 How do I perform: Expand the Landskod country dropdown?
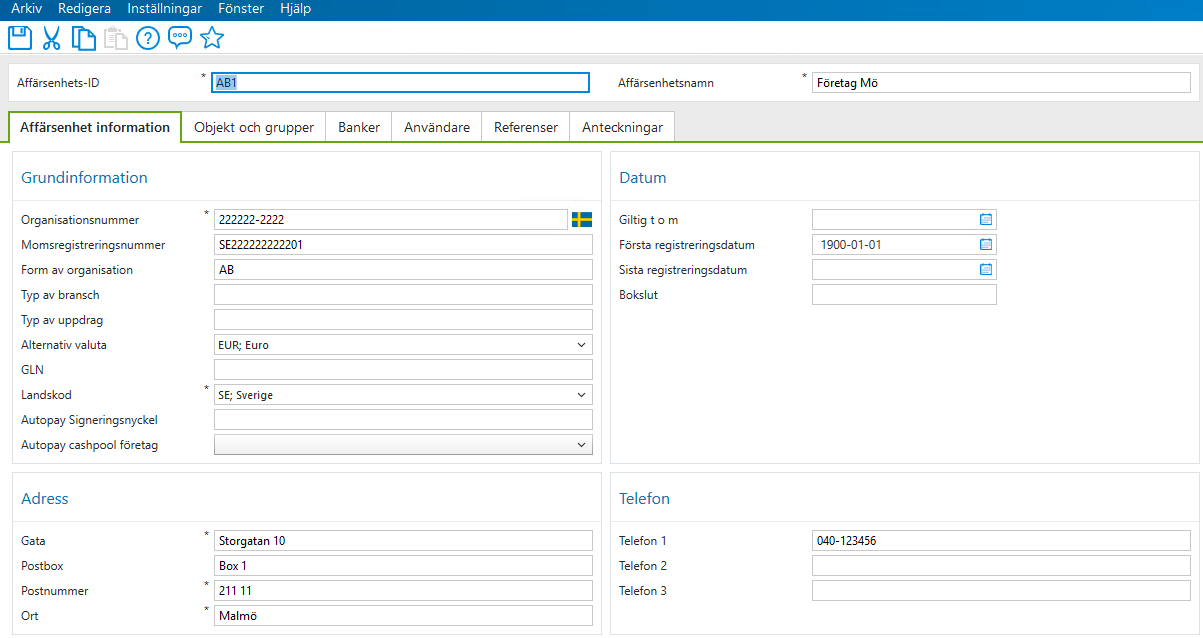pyautogui.click(x=583, y=394)
